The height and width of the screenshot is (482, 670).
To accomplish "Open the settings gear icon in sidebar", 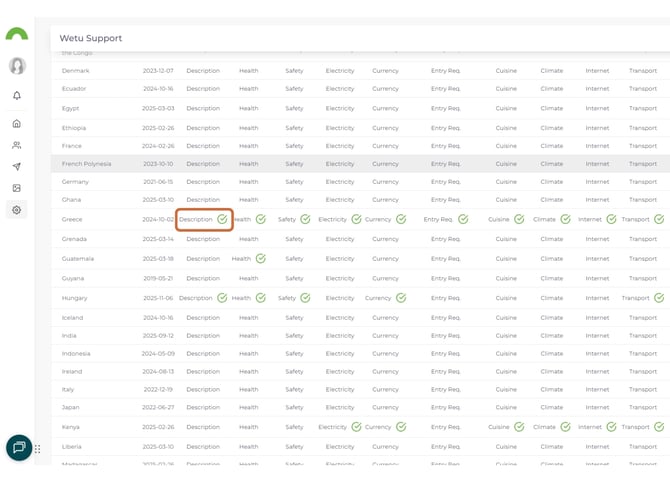I will (17, 210).
